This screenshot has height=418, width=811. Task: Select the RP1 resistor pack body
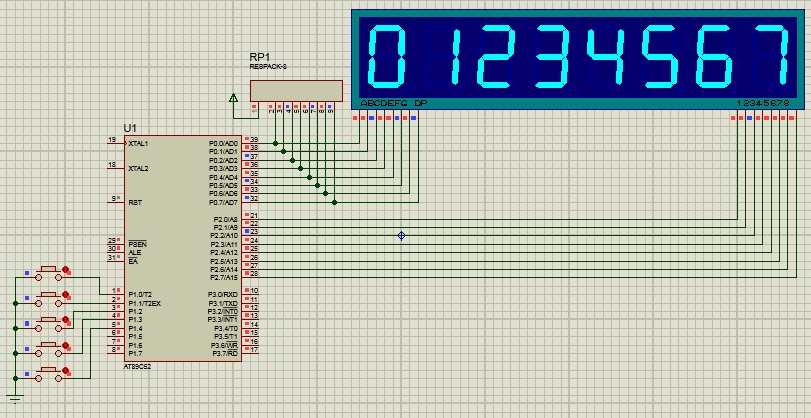point(296,90)
